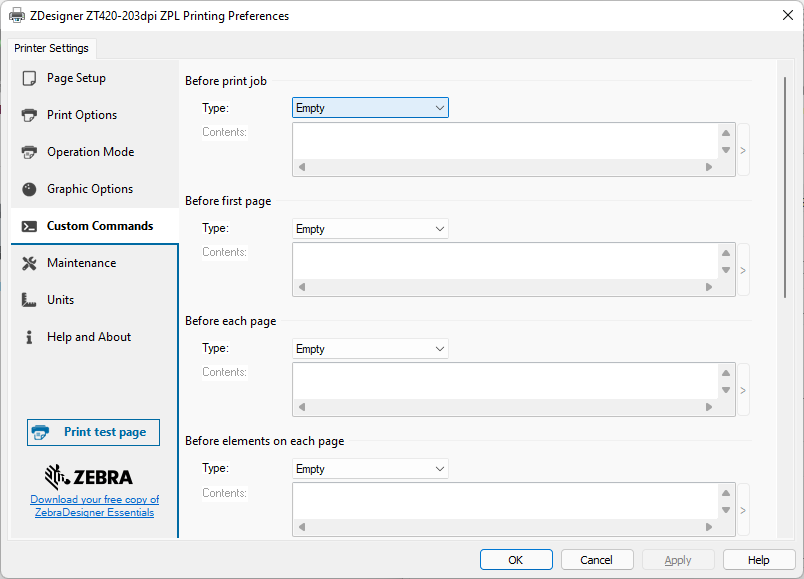Click the Graphic Options palette icon
This screenshot has height=579, width=804.
tap(29, 189)
